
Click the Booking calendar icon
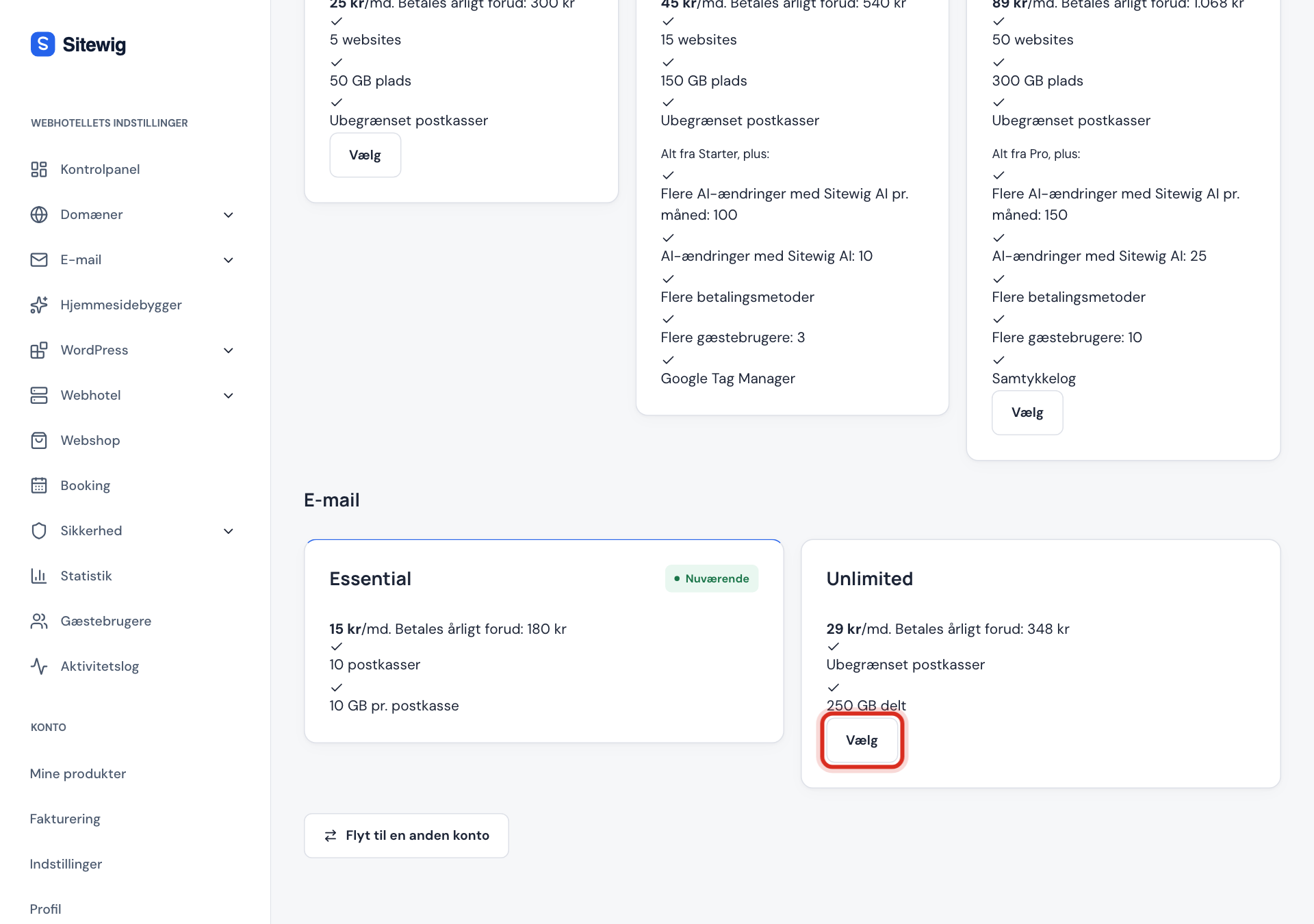pos(39,486)
